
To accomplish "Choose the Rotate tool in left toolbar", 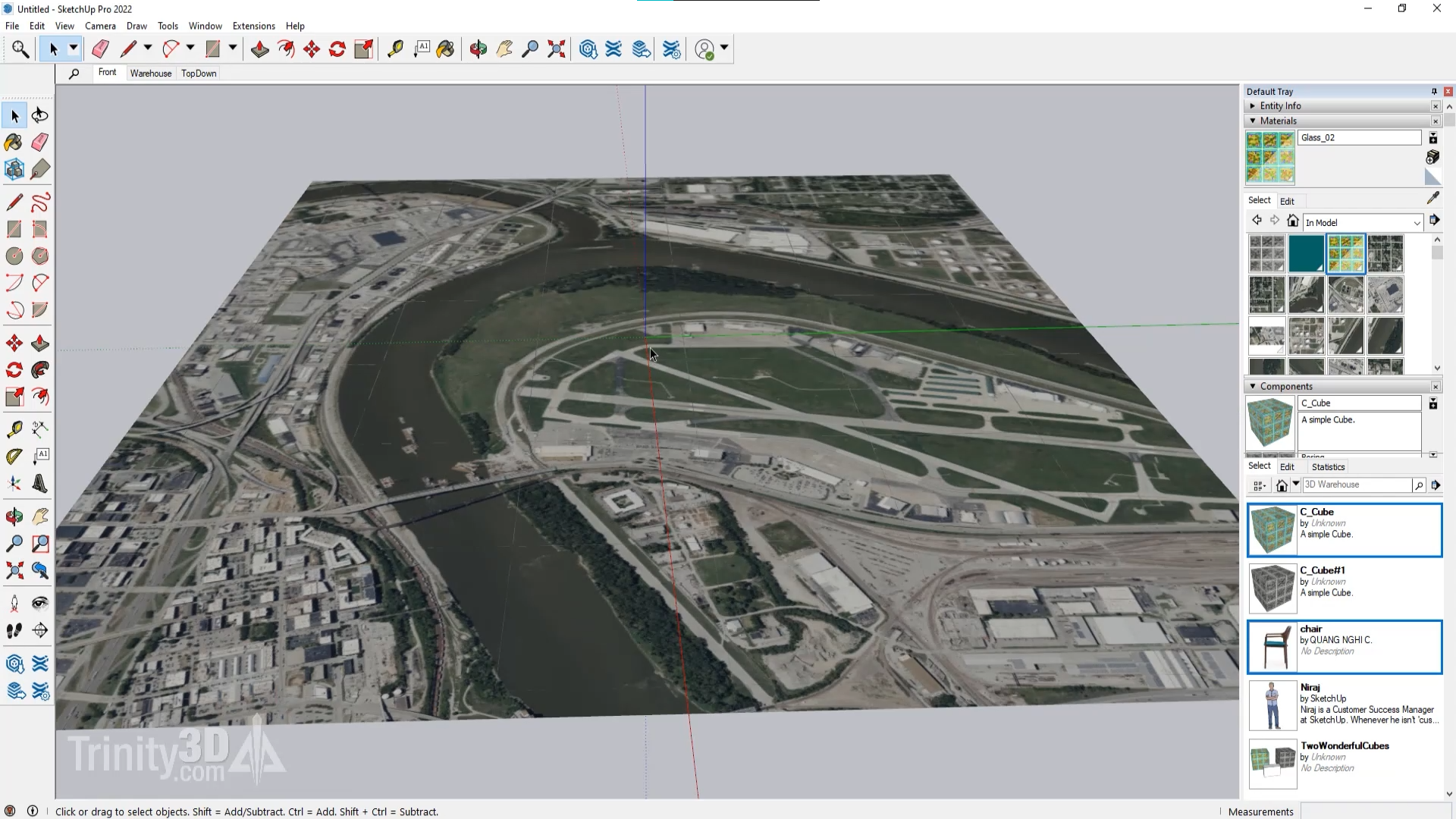I will tap(14, 370).
